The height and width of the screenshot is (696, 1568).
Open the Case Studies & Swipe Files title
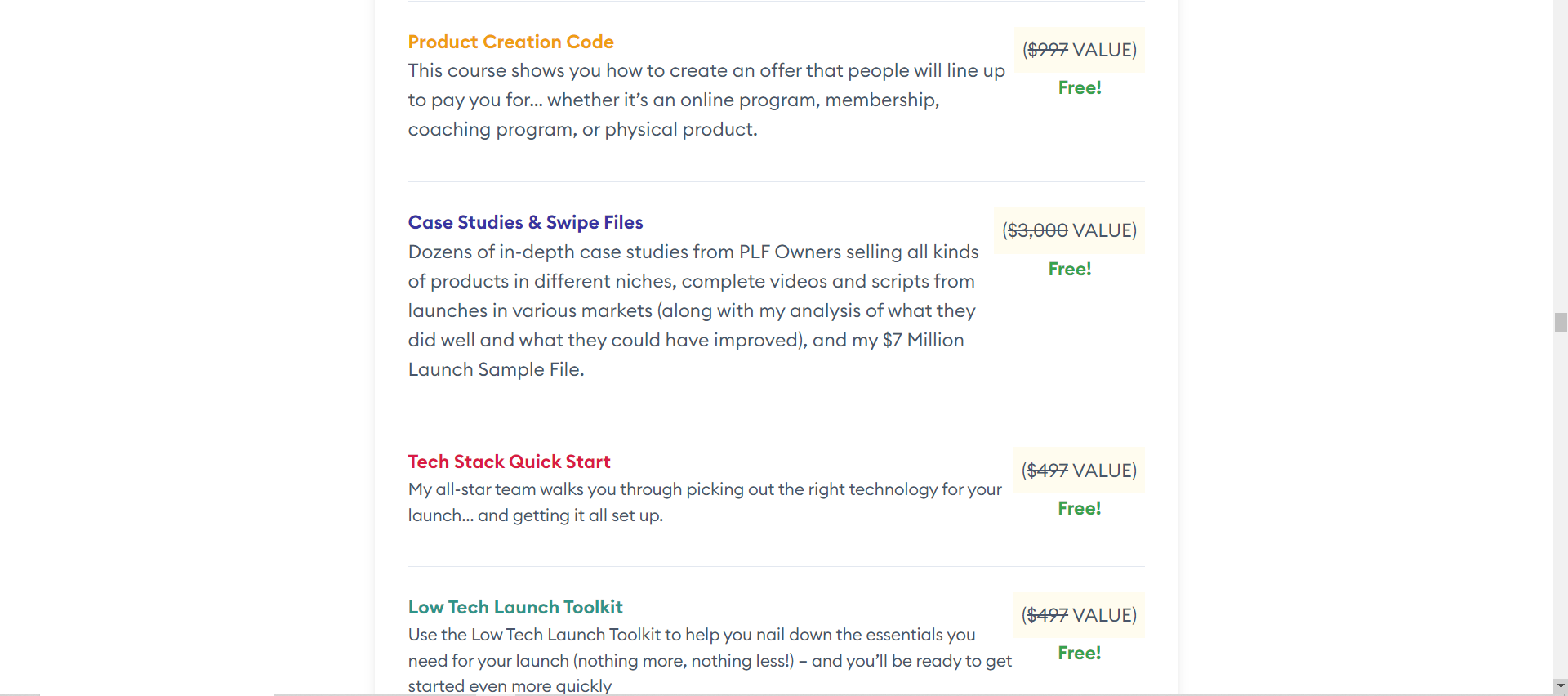[x=525, y=222]
